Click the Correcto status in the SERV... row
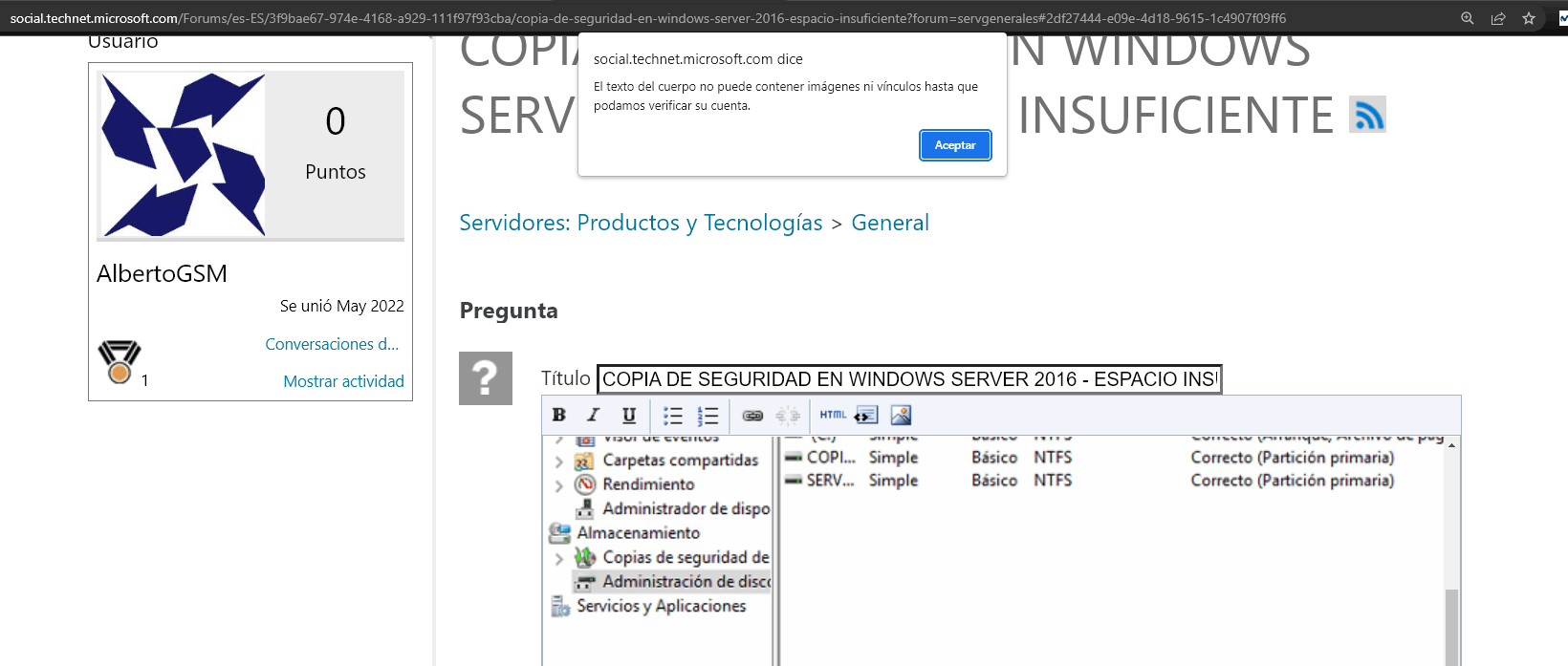The width and height of the screenshot is (1568, 666). pyautogui.click(x=1292, y=481)
